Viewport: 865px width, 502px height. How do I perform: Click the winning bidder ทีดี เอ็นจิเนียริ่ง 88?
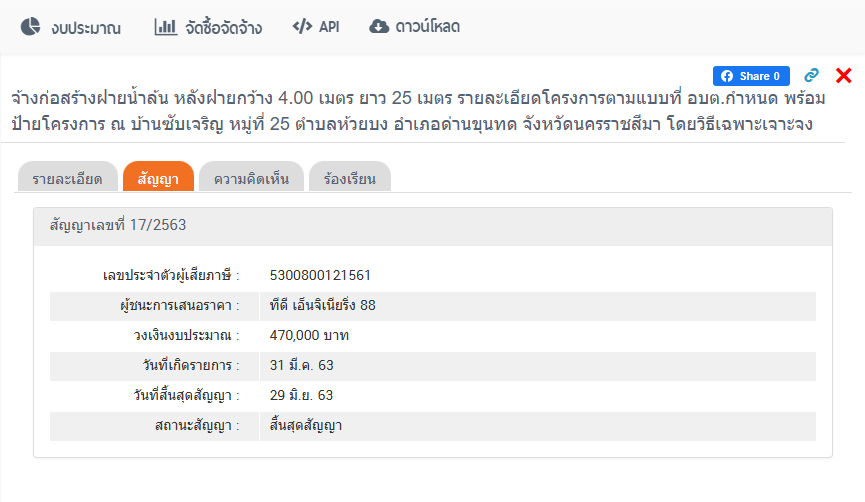[323, 305]
